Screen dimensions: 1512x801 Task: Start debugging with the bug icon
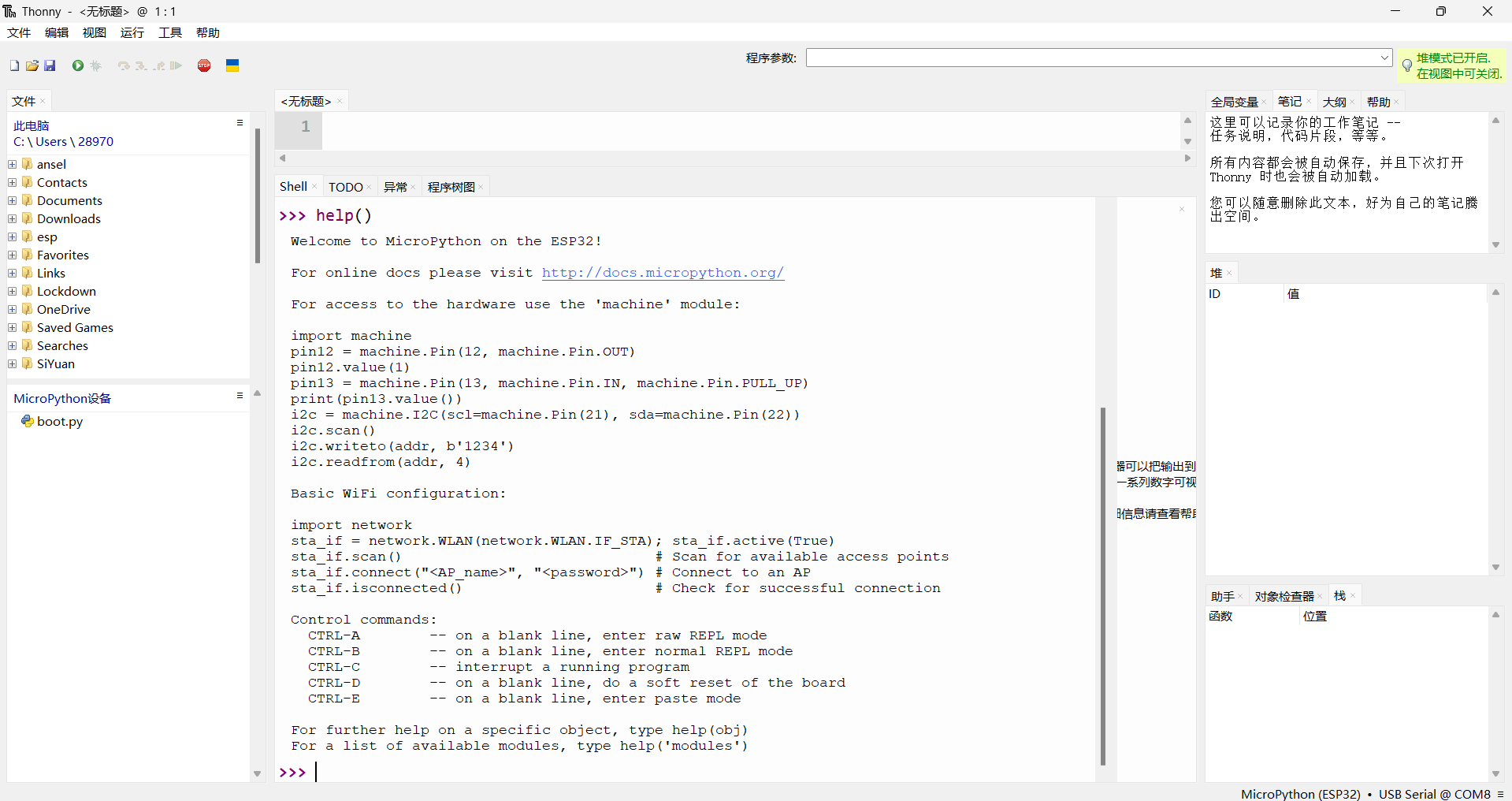pyautogui.click(x=96, y=65)
